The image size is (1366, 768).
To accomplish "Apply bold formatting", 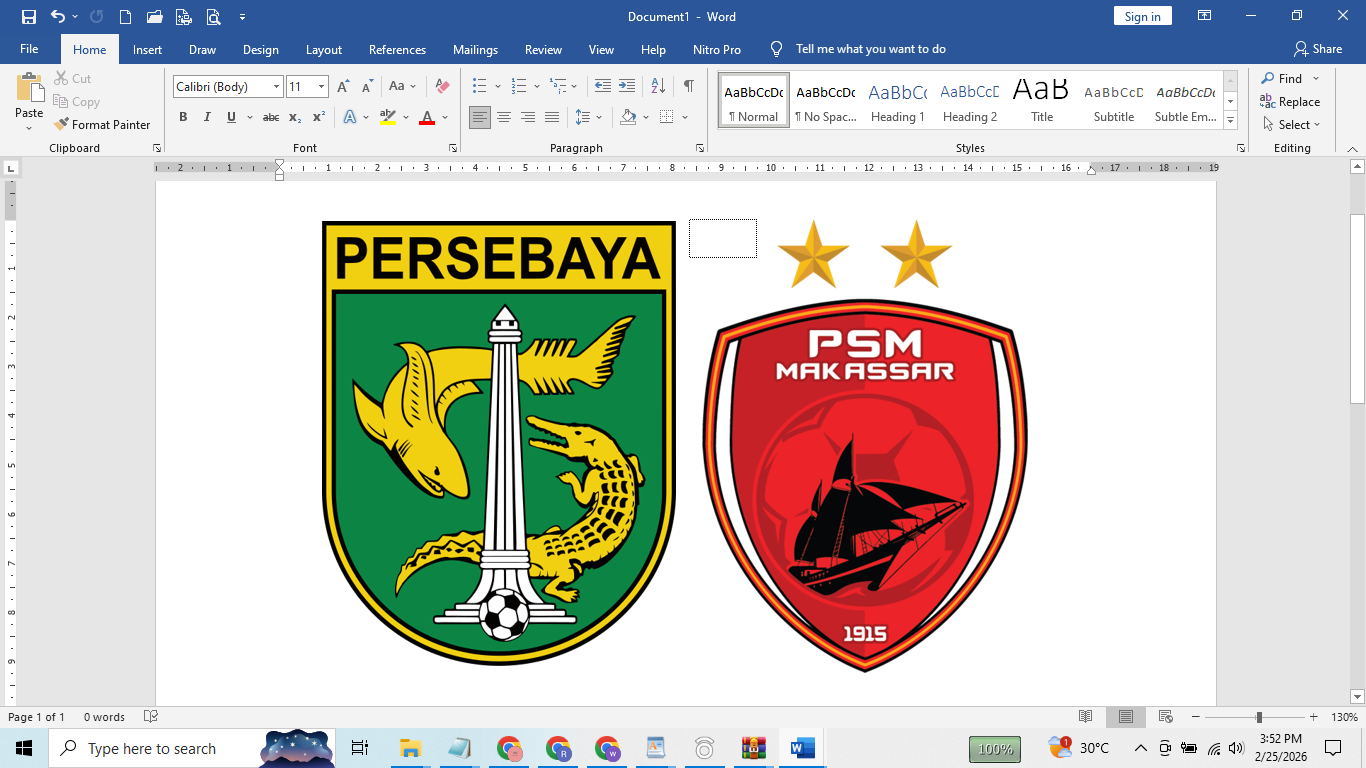I will point(183,117).
